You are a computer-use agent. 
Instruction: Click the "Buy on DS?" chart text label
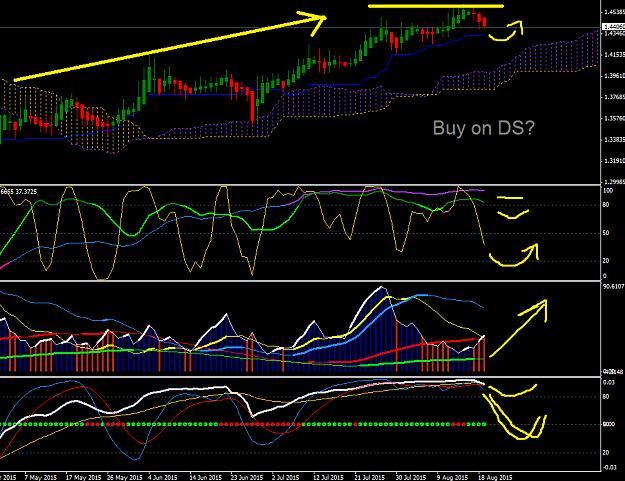click(483, 128)
